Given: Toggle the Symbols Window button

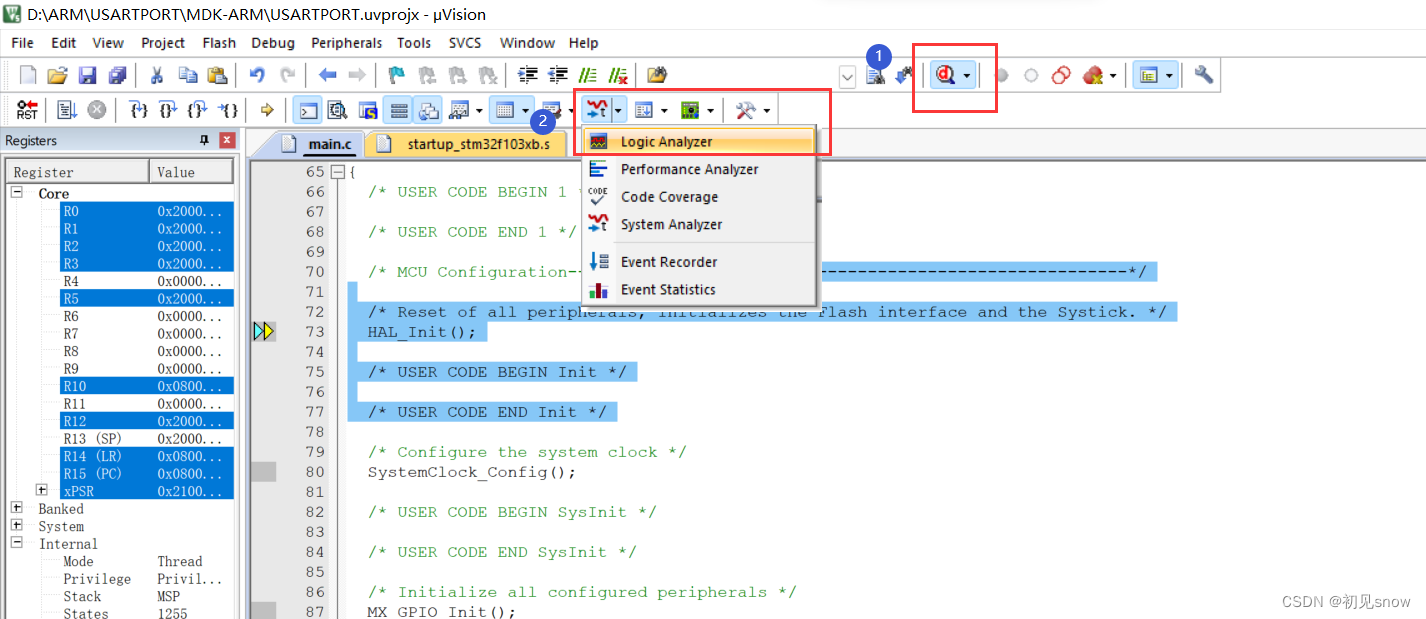Looking at the screenshot, I should 367,110.
